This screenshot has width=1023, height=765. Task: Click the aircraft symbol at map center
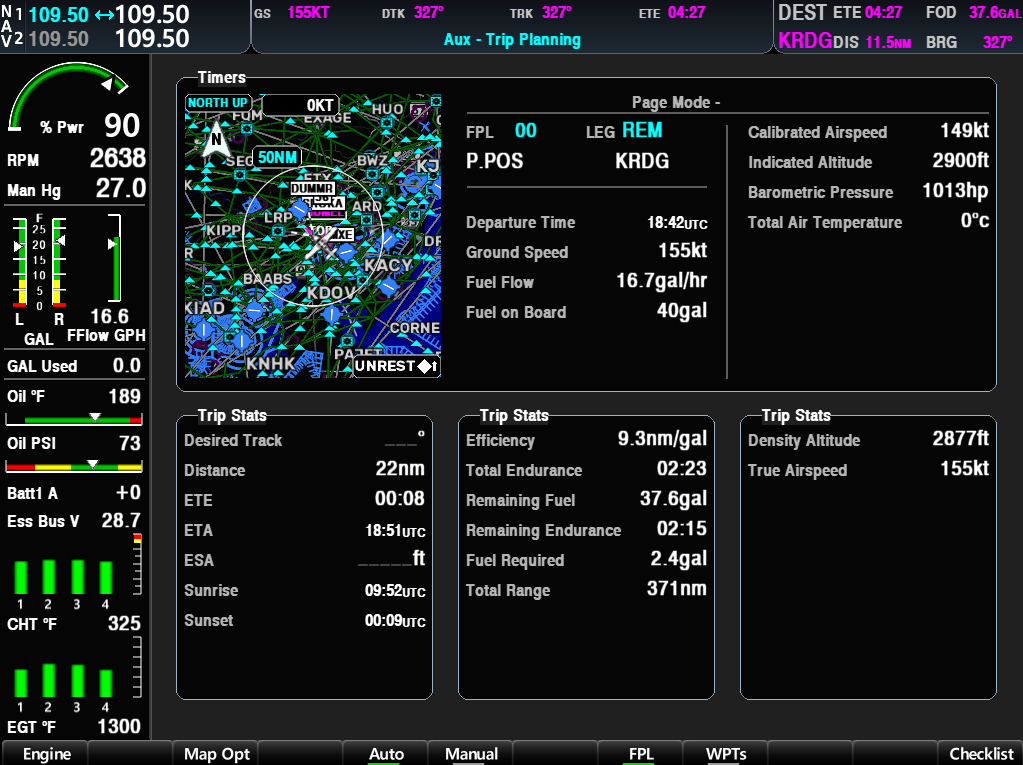coord(319,242)
